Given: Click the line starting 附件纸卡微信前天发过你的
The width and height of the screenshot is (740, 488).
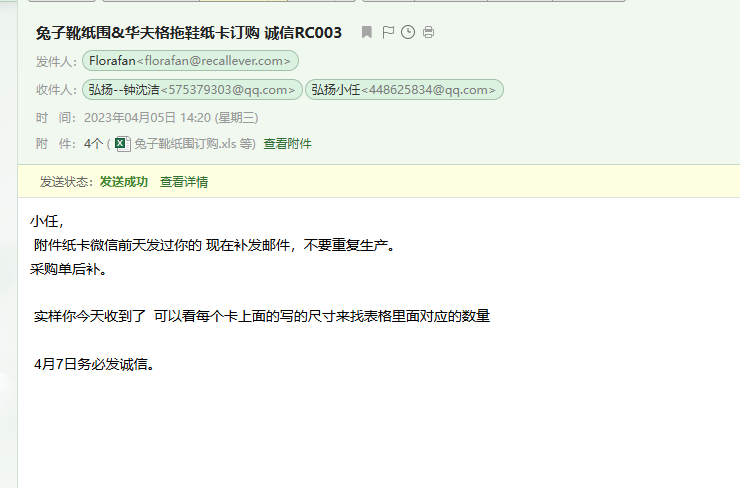Looking at the screenshot, I should pos(214,245).
